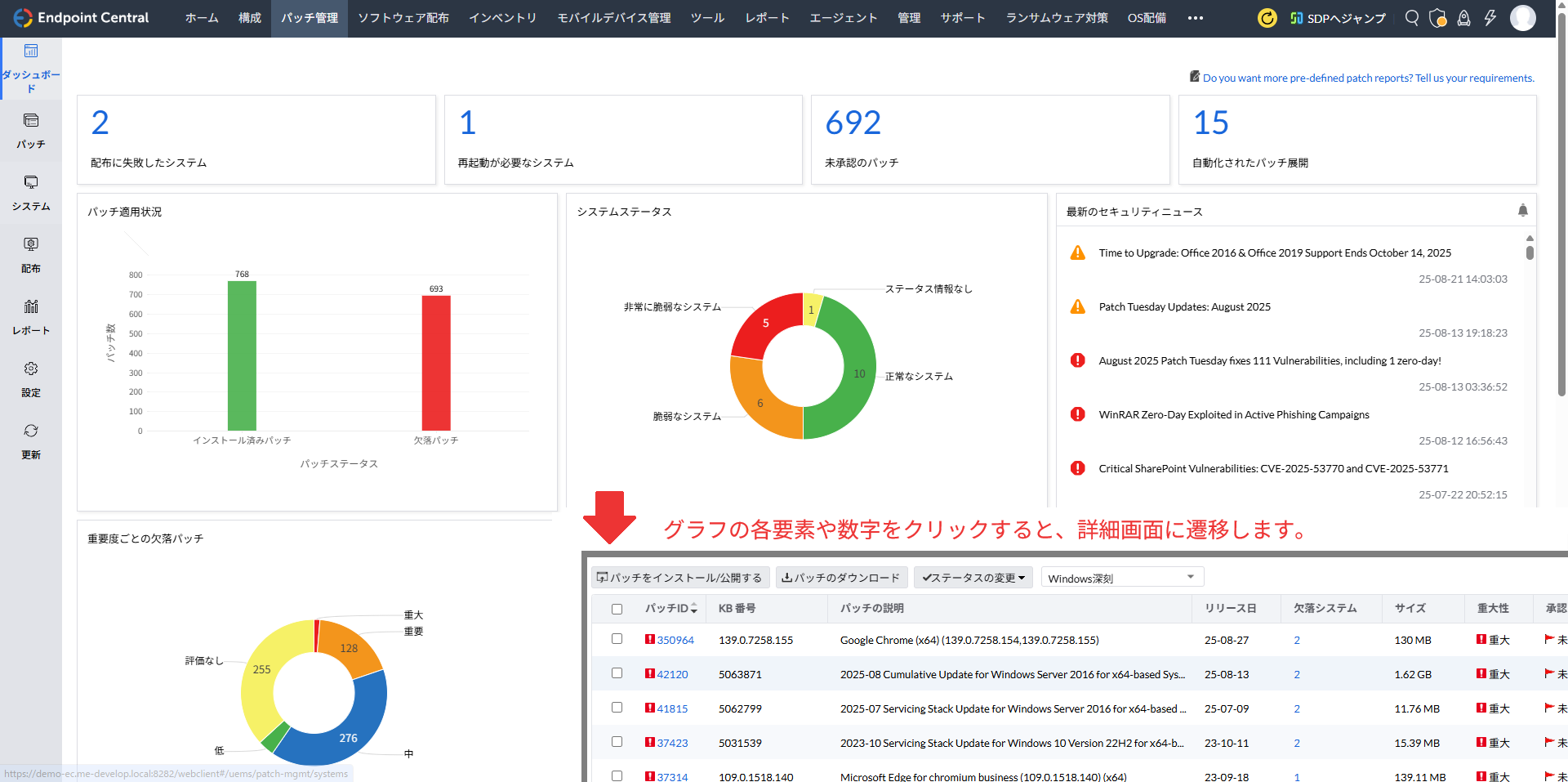
Task: Open the ソフトウェア配布 menu tab
Action: 403,18
